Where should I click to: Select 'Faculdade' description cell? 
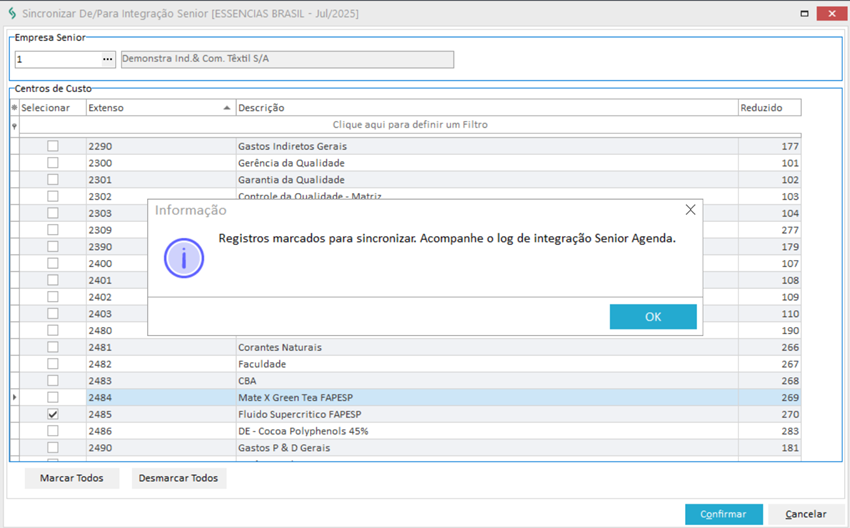click(487, 364)
